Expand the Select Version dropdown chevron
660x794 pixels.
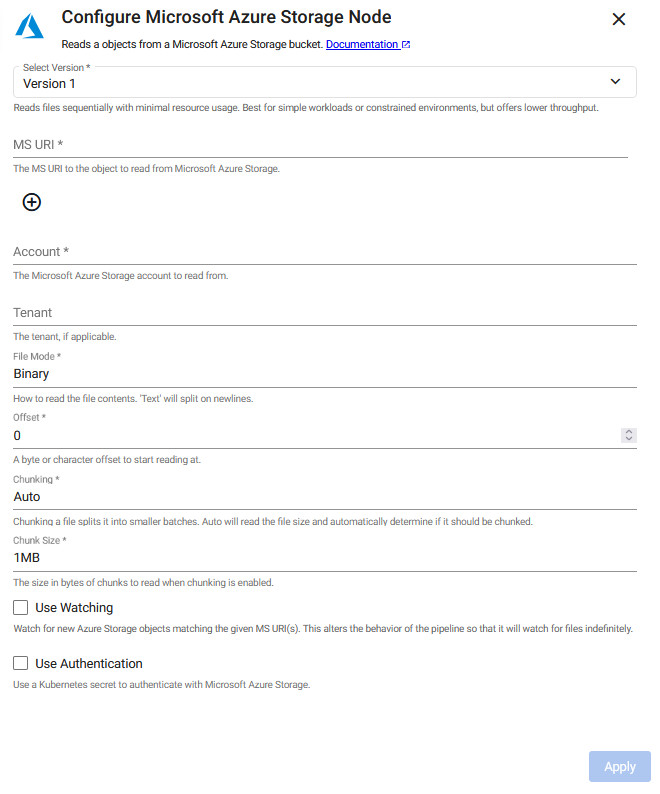click(616, 82)
